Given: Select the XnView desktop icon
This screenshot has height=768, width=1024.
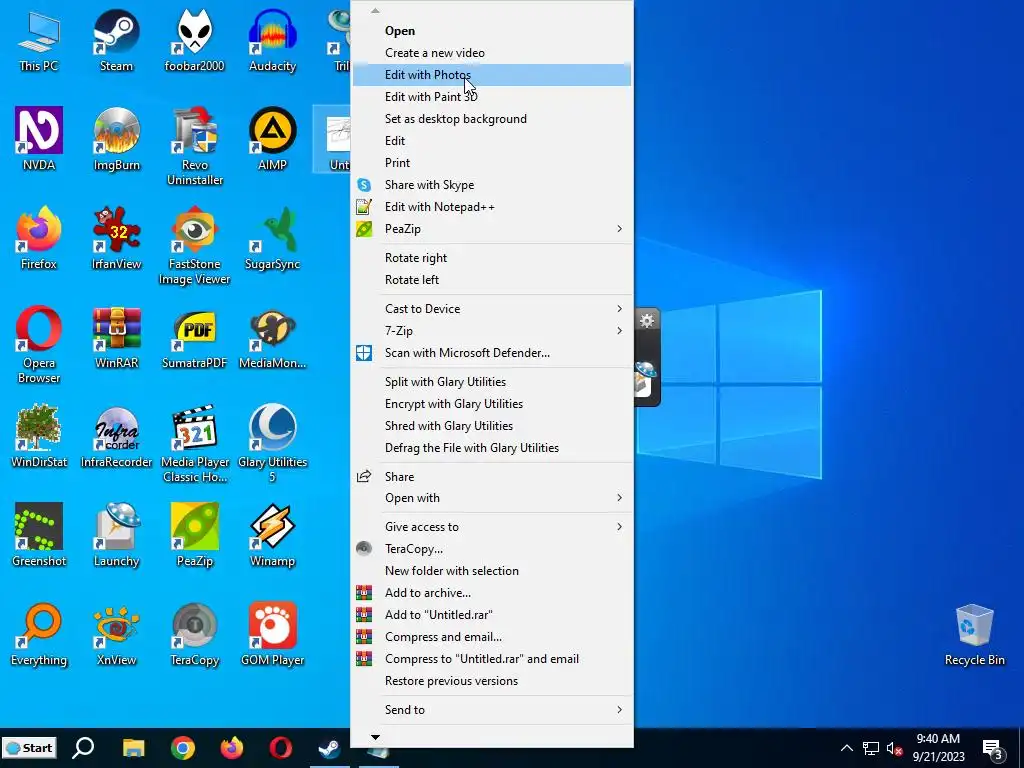Looking at the screenshot, I should pos(116,635).
